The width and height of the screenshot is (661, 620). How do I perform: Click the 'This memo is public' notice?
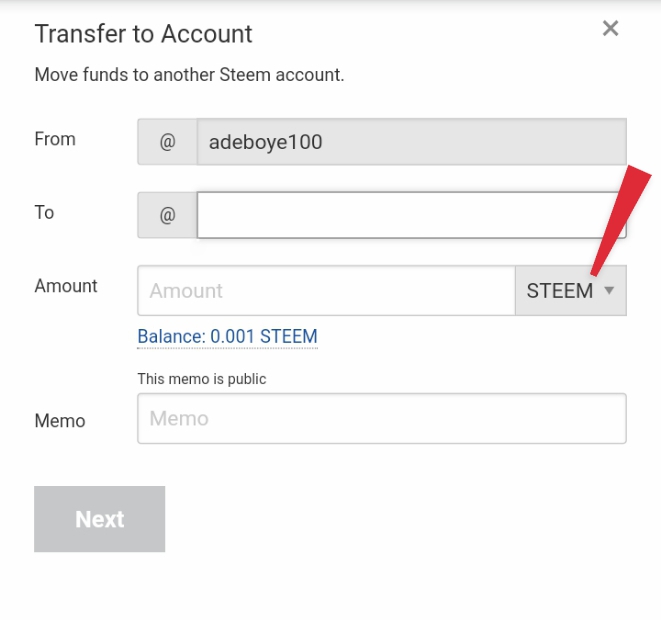[202, 379]
